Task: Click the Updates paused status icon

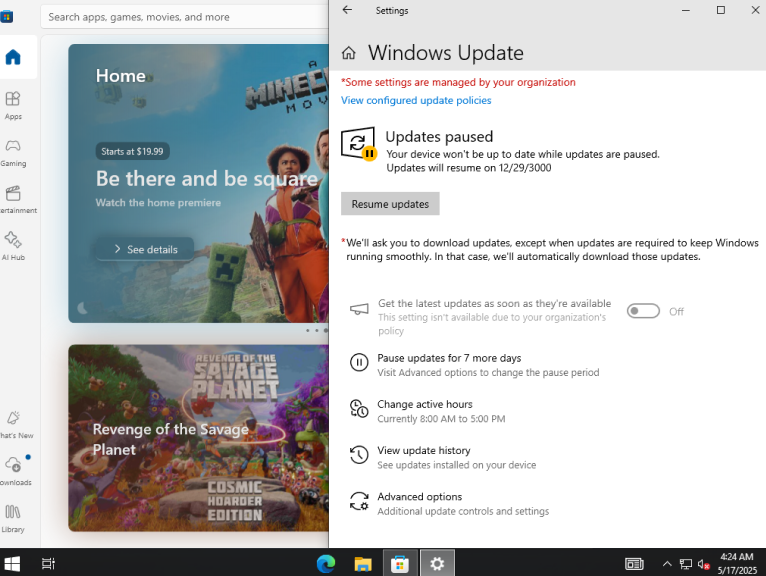Action: click(x=358, y=143)
